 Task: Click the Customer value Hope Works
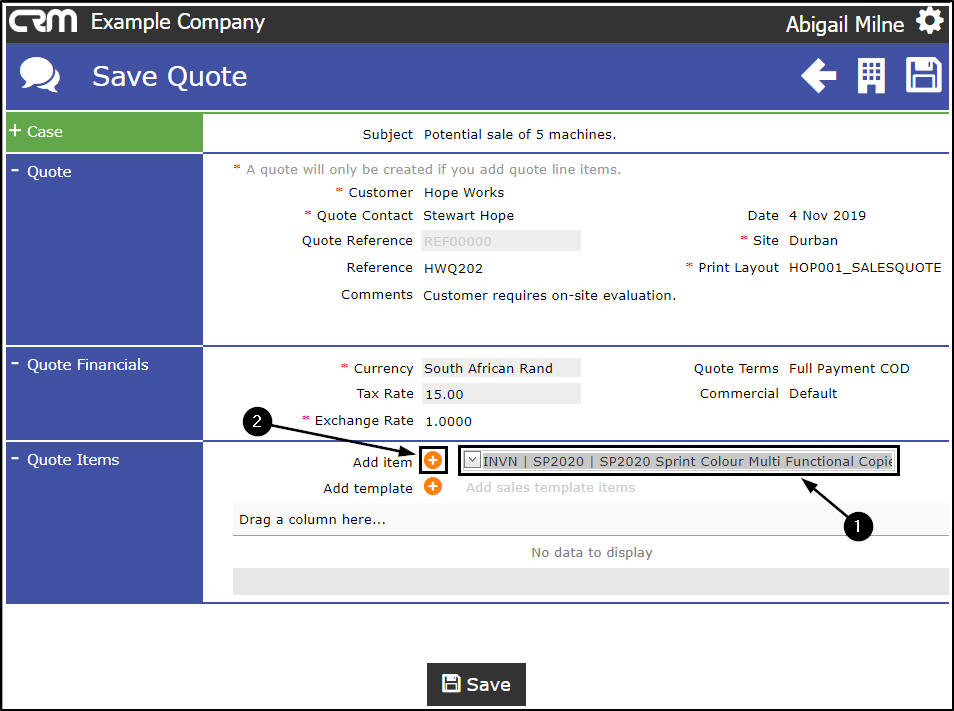tap(464, 193)
